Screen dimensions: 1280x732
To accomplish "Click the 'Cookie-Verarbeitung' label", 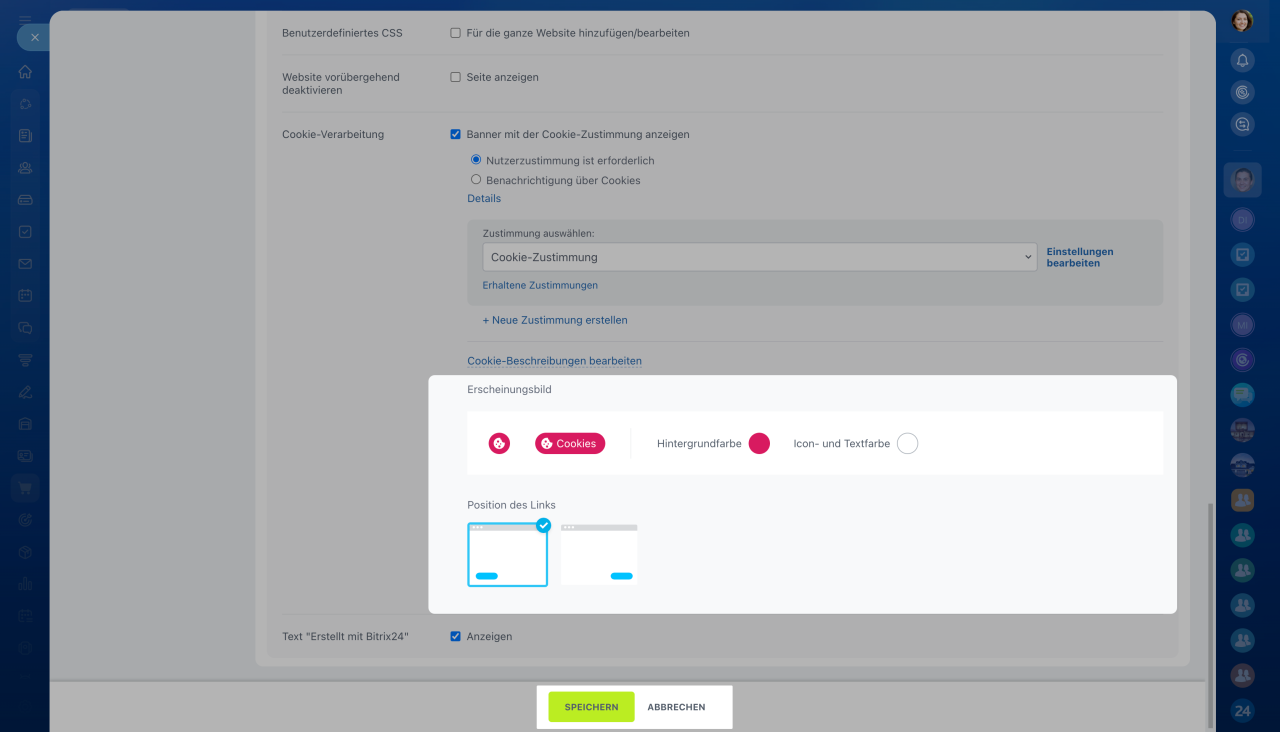I will (333, 134).
